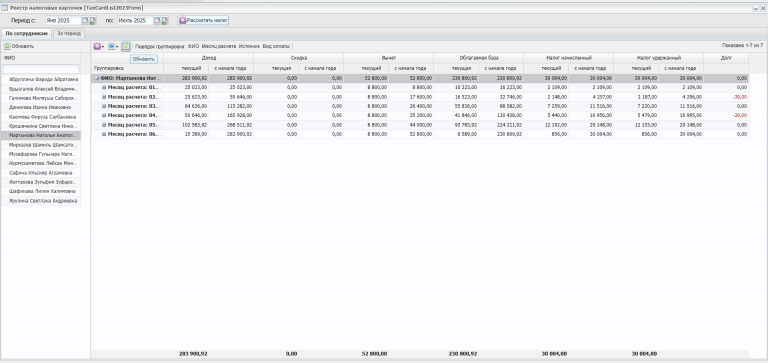Expand Месяц расчета: 03 row

coord(104,106)
